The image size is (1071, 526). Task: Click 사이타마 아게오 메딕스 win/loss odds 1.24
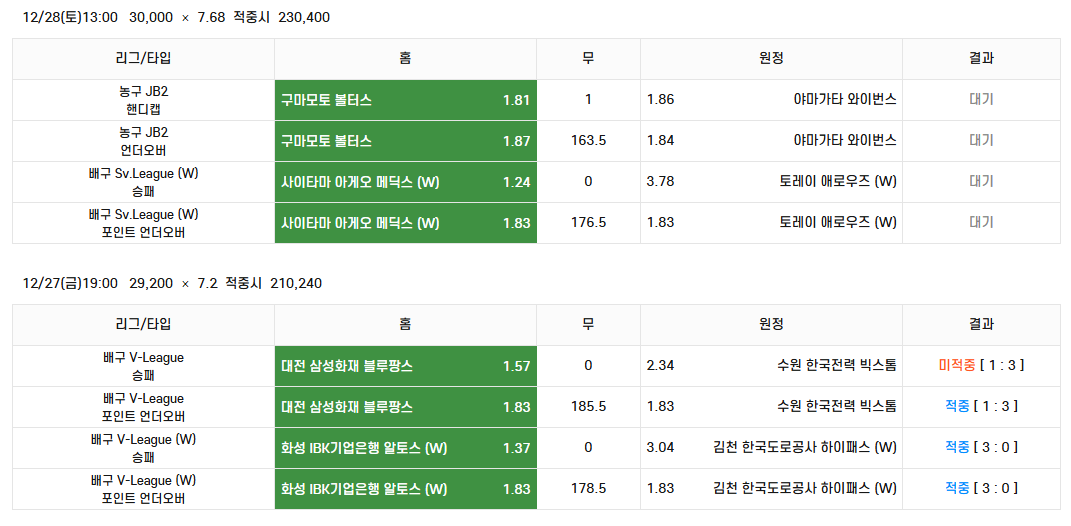406,182
